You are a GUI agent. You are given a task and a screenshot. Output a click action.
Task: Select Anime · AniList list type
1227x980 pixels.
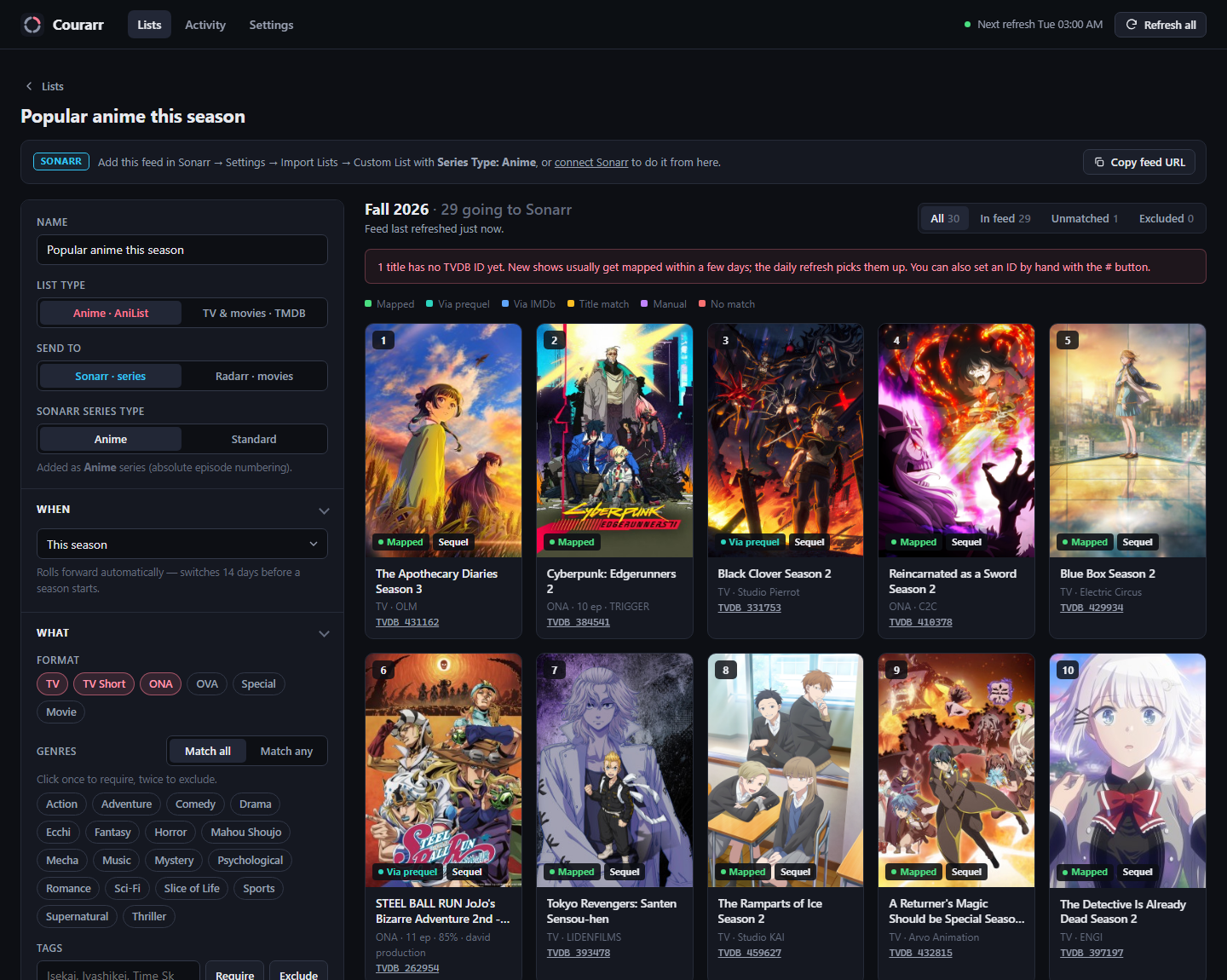(111, 313)
